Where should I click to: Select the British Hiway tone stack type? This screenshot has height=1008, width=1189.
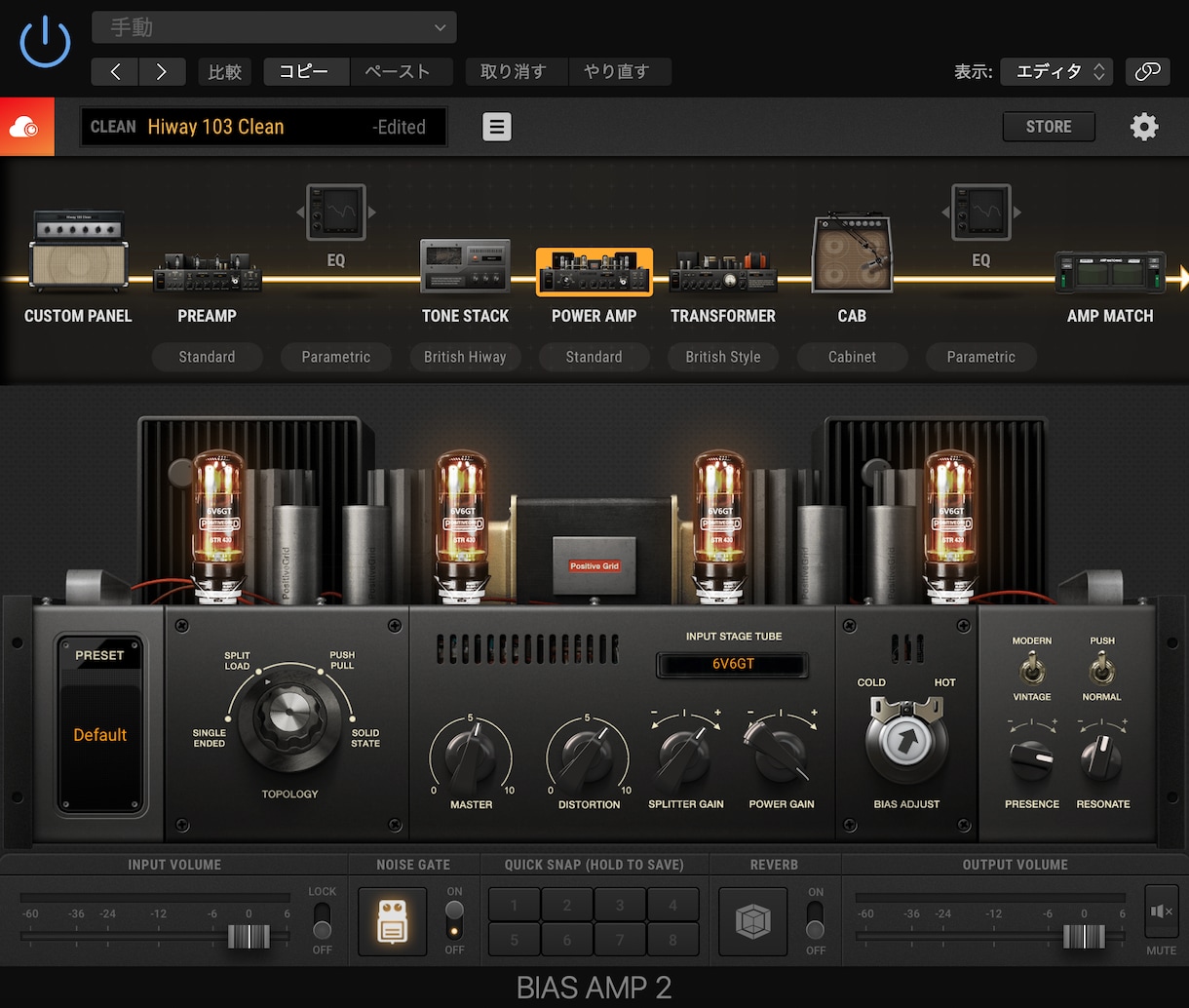pos(465,357)
